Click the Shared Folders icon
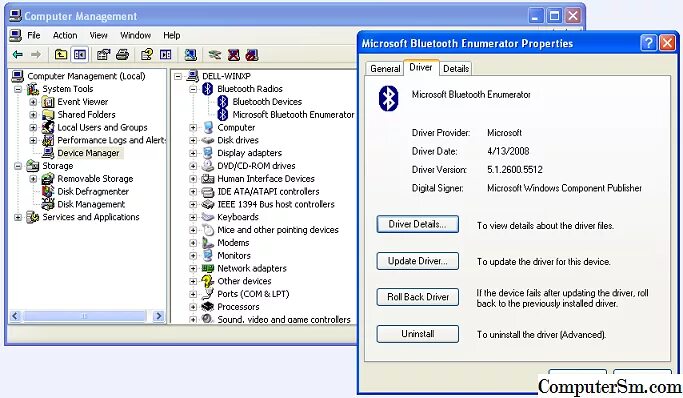Image resolution: width=683 pixels, height=398 pixels. point(47,115)
